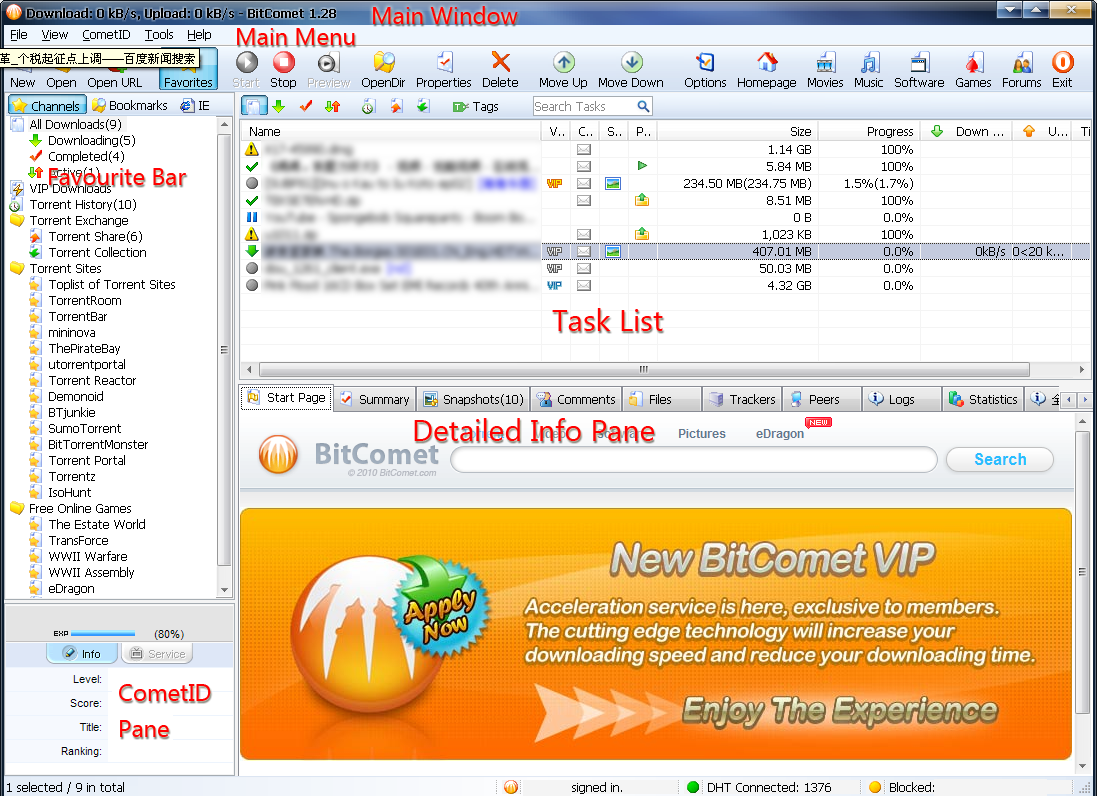Click the Open URL toolbar button
Viewport: 1097px width, 796px height.
coord(114,83)
